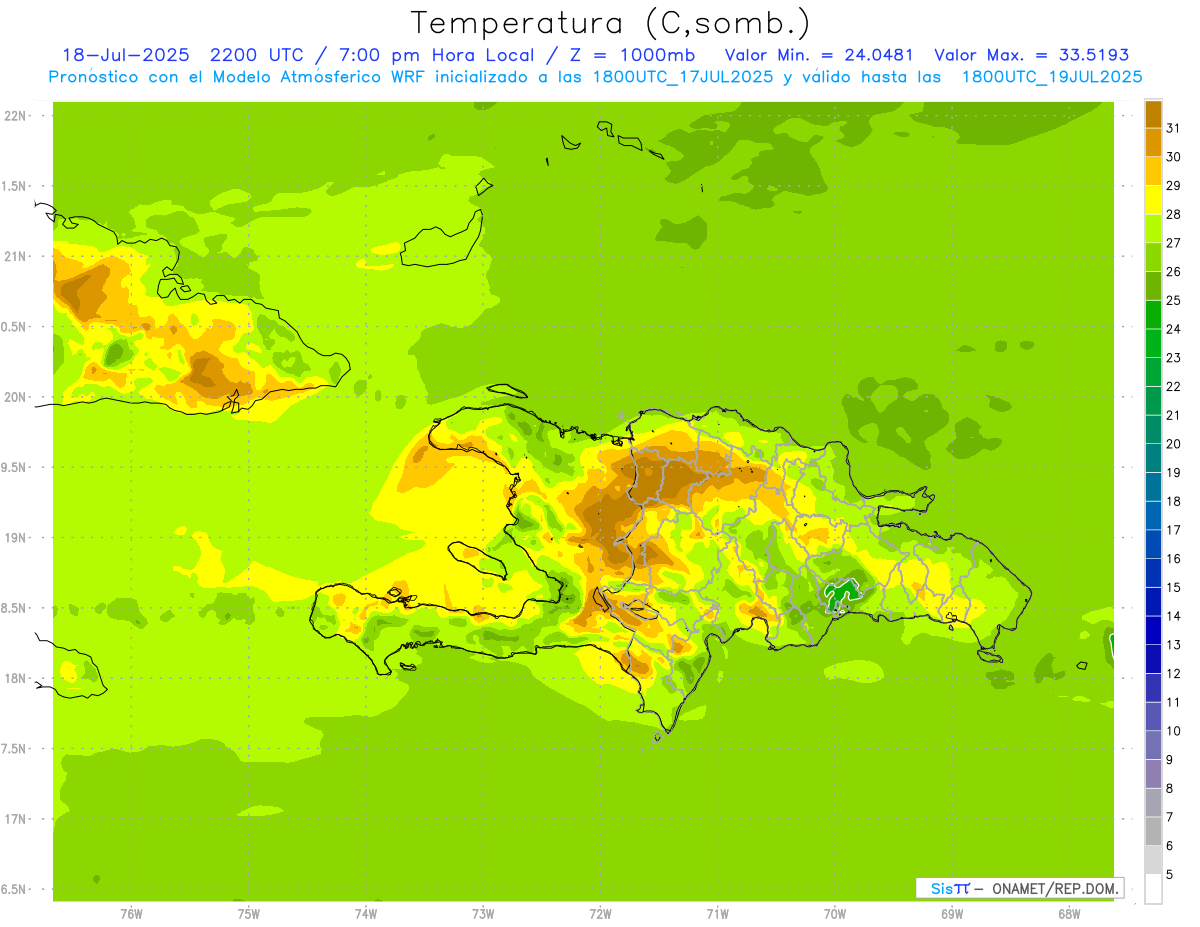Pick the teal legend band between 19 and 20
The width and height of the screenshot is (1200, 927).
(x=1153, y=458)
